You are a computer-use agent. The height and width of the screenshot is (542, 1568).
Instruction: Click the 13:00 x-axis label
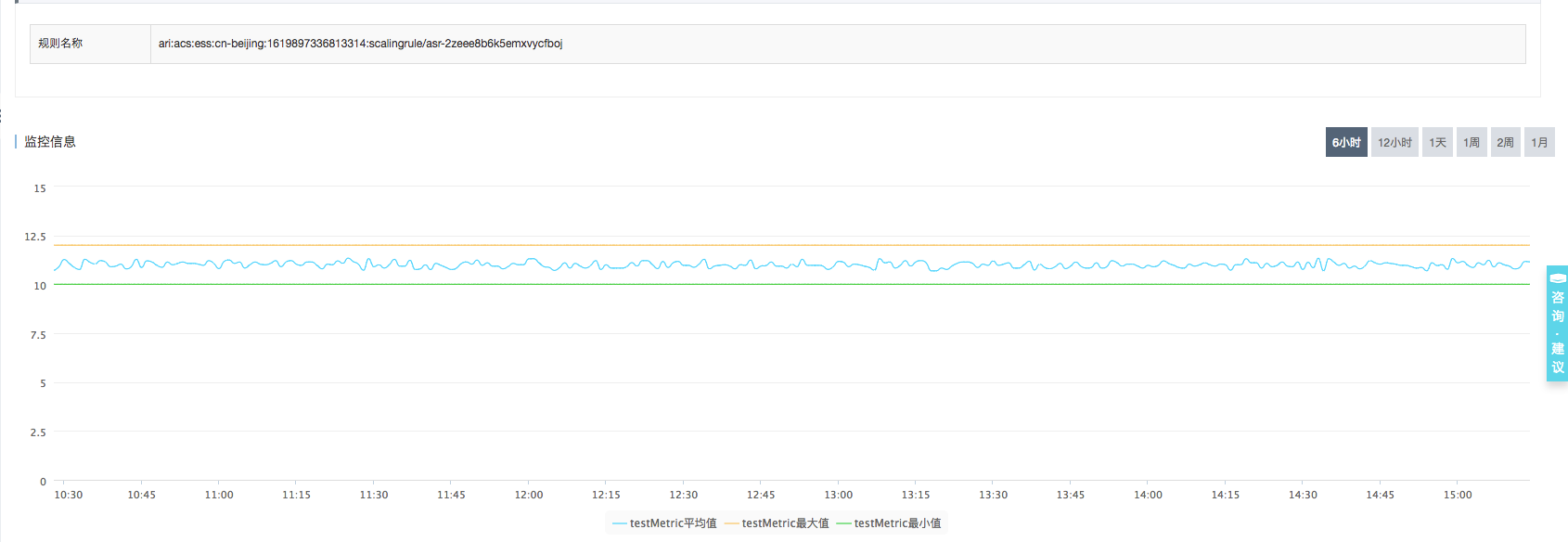coord(839,495)
